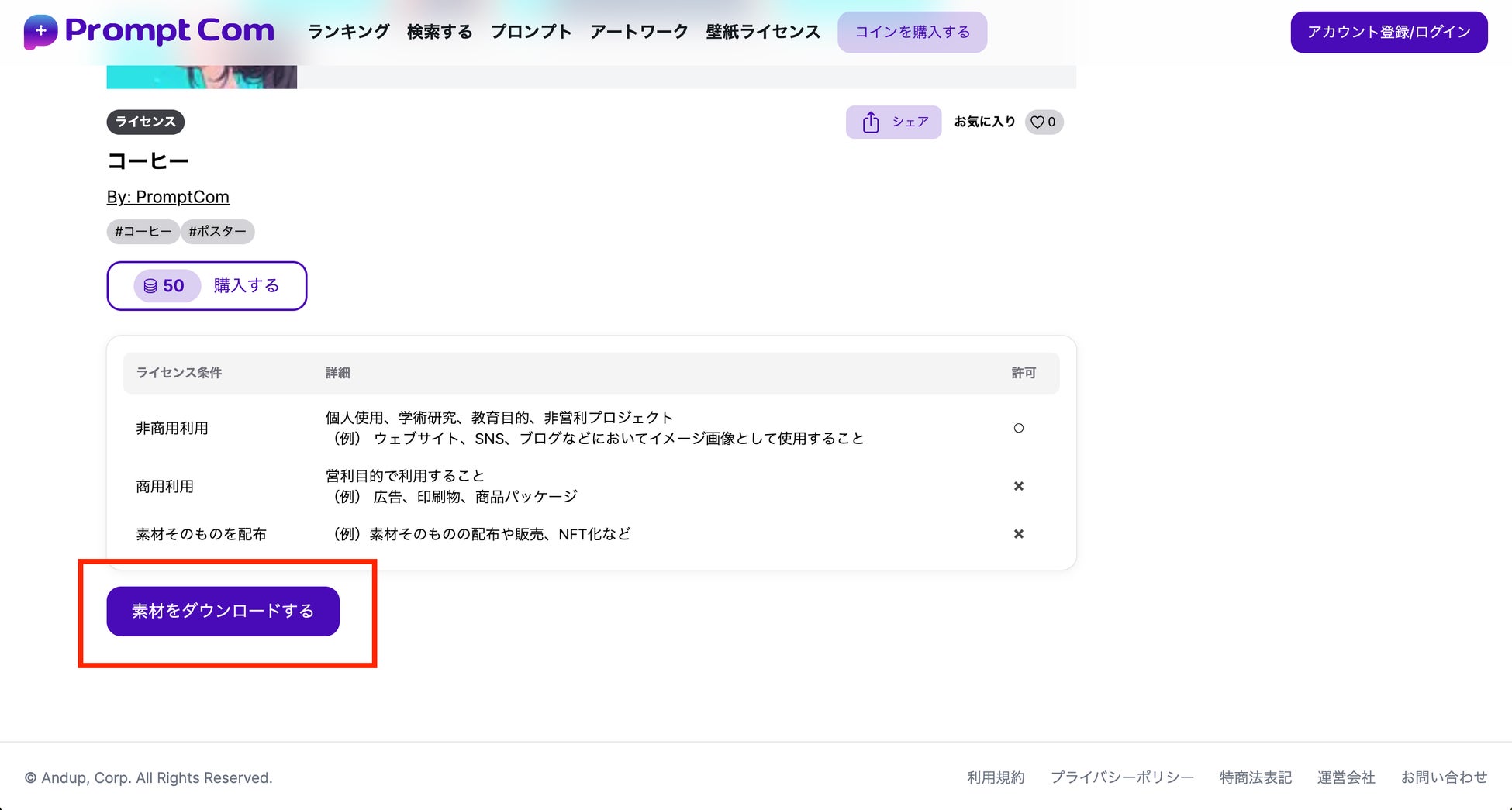
Task: Click the 素材をダウンロードする button
Action: (223, 611)
